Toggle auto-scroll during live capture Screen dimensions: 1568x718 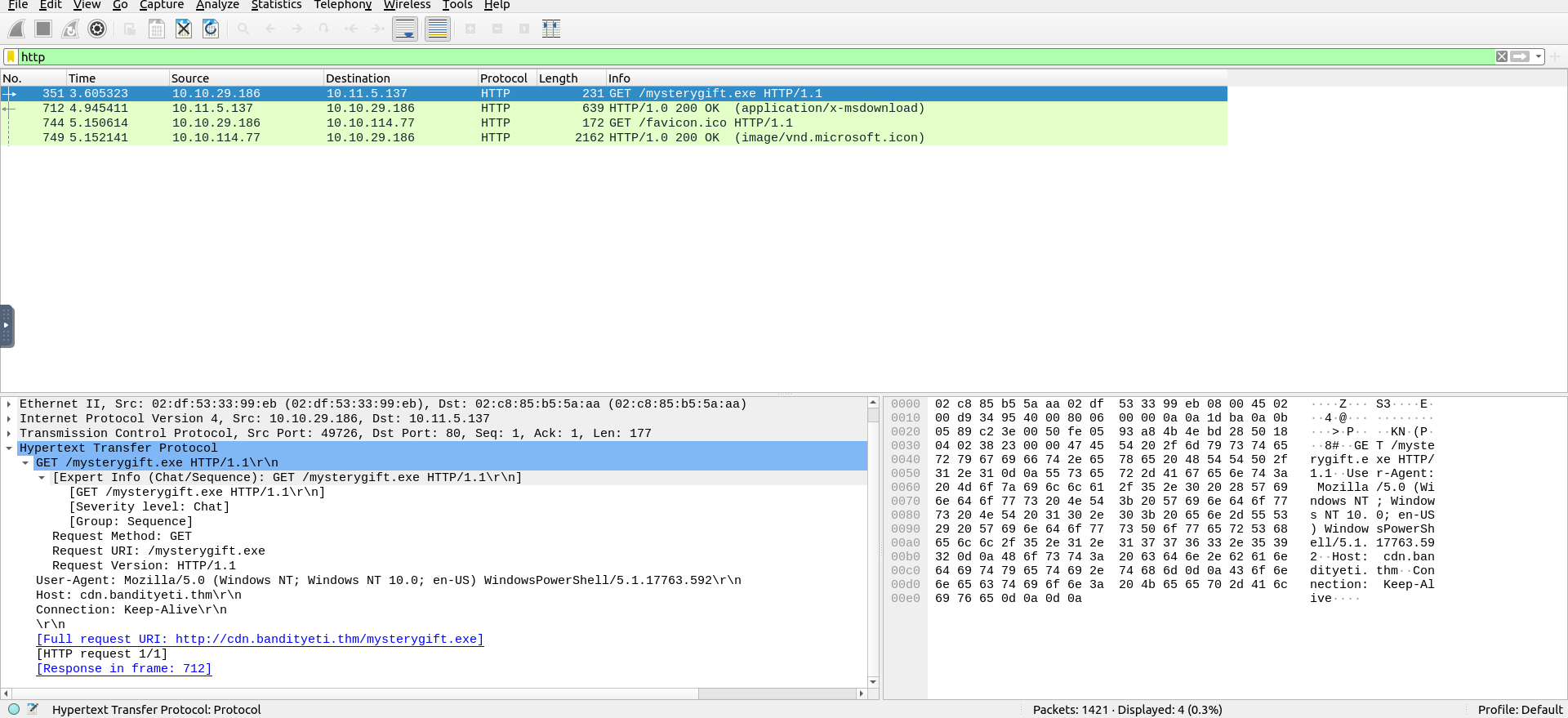[x=405, y=29]
